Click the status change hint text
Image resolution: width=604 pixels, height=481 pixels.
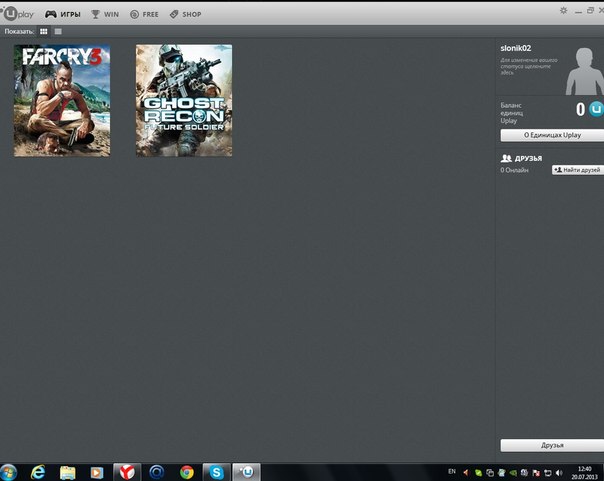(528, 66)
